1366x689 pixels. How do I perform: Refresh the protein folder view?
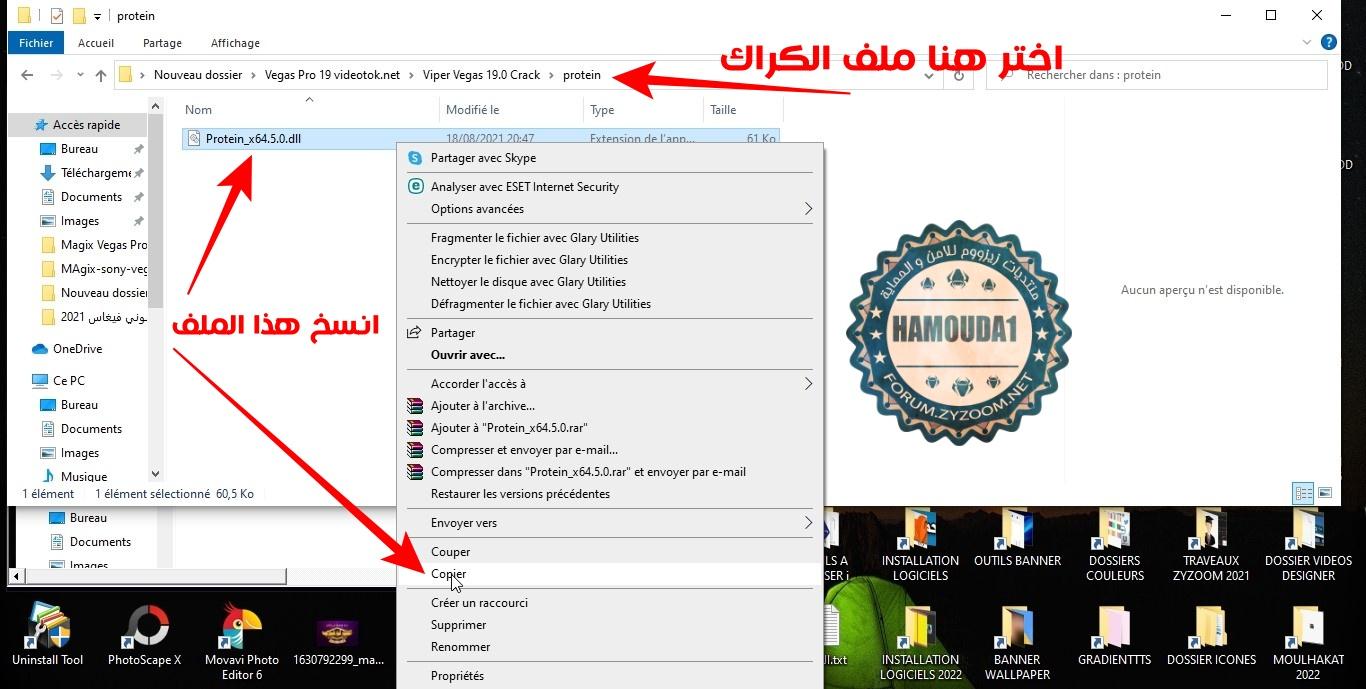point(959,75)
